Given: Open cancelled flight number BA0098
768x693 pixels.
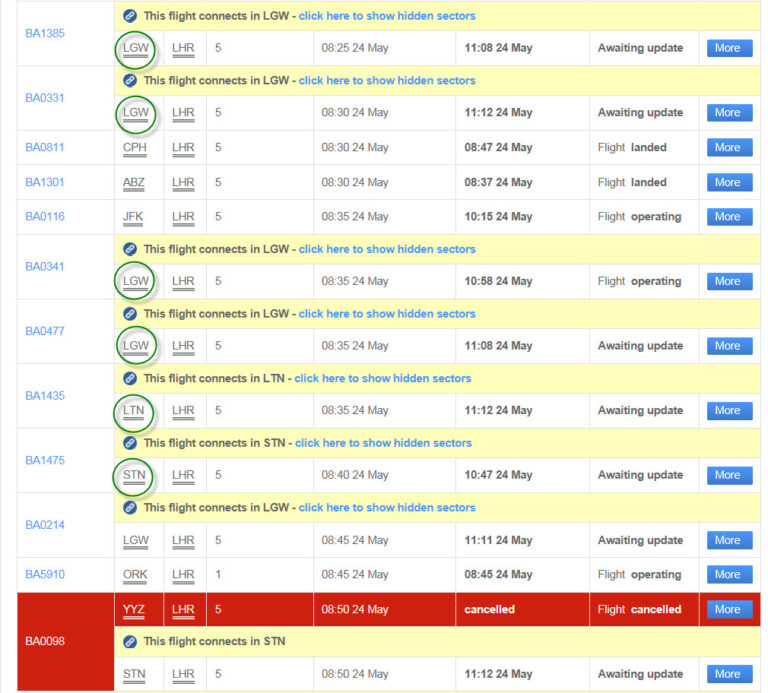Looking at the screenshot, I should tap(45, 641).
